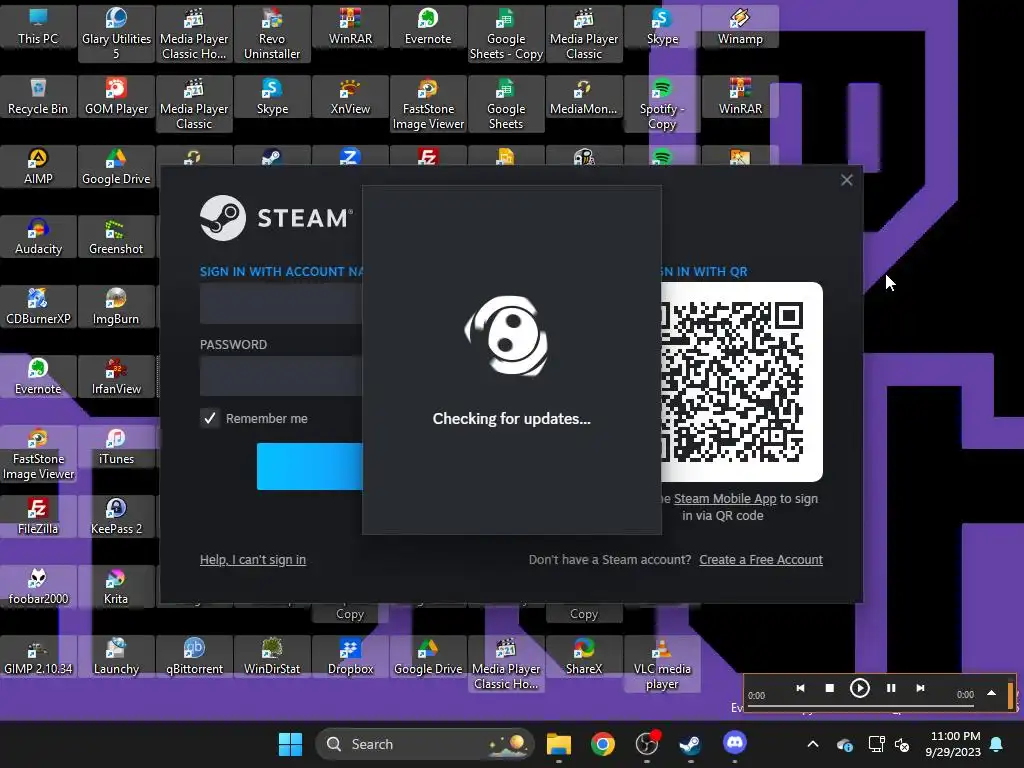This screenshot has height=768, width=1024.
Task: Open Steam from the taskbar
Action: pos(690,744)
